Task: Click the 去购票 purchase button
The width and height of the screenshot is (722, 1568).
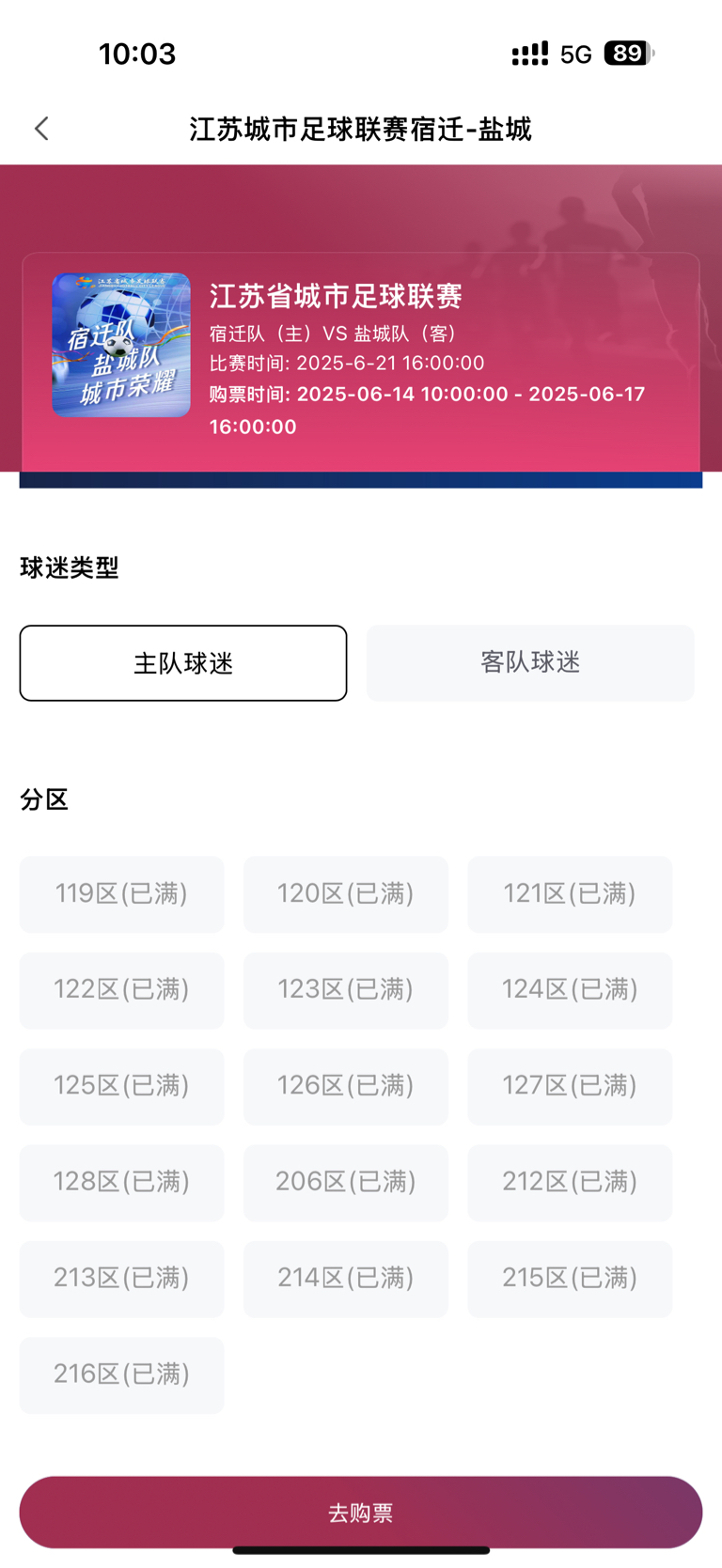Action: tap(361, 1513)
